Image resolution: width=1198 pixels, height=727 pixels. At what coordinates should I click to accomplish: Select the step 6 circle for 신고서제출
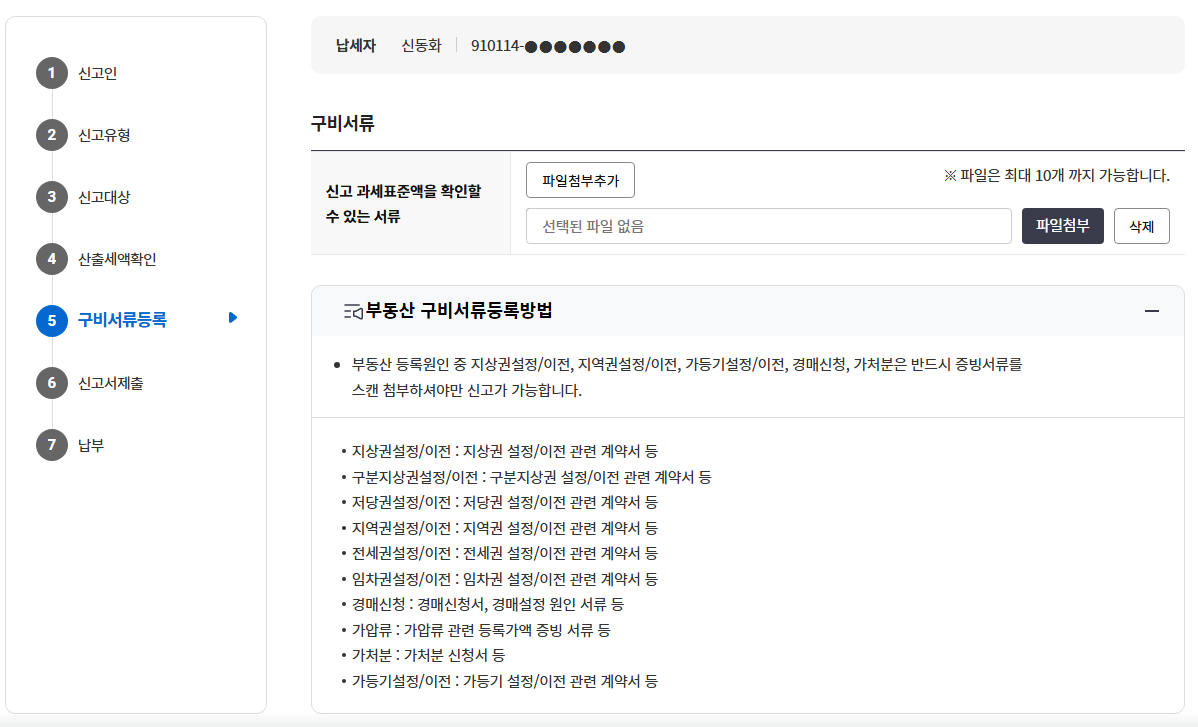tap(51, 382)
